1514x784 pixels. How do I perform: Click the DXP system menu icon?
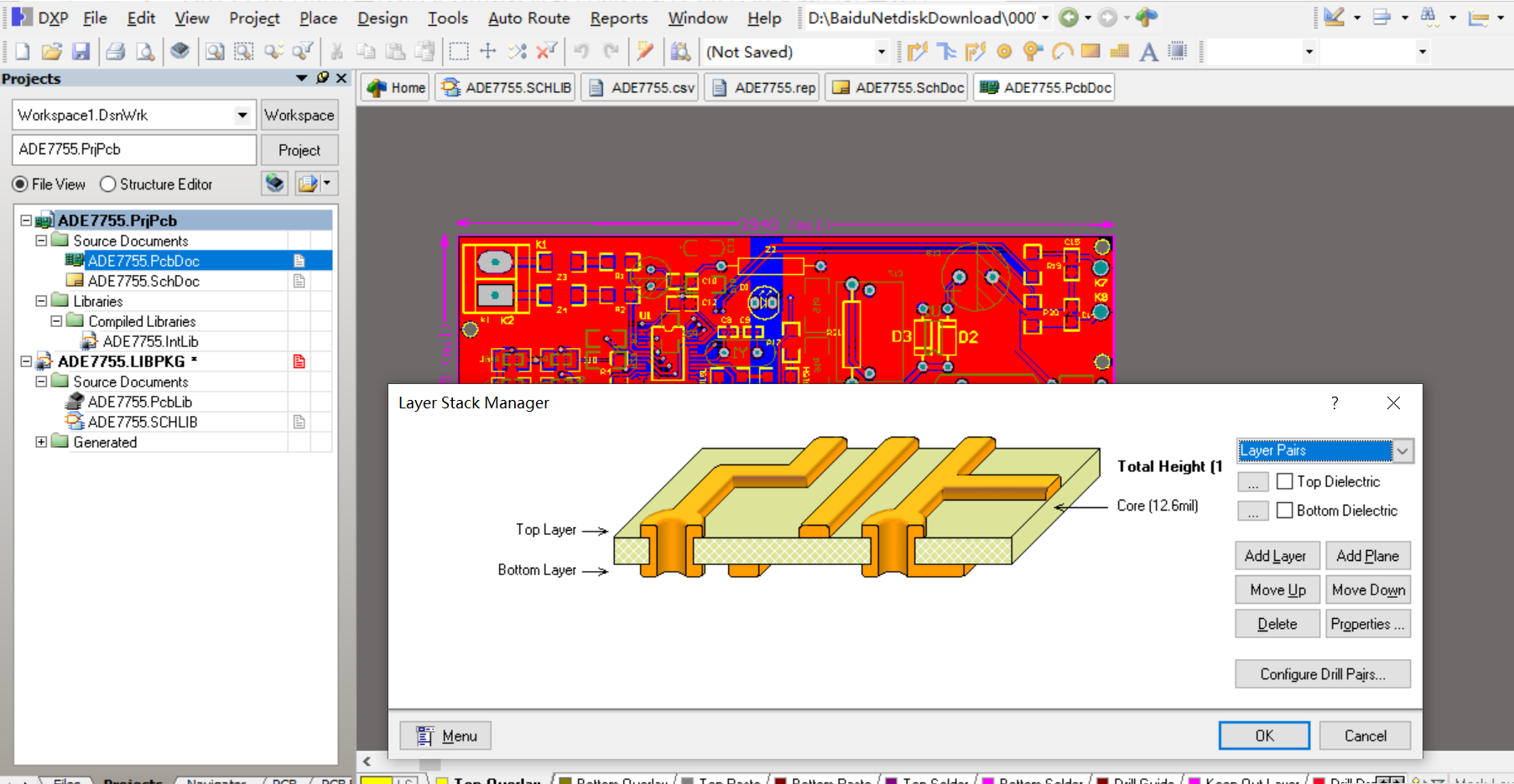click(x=22, y=18)
